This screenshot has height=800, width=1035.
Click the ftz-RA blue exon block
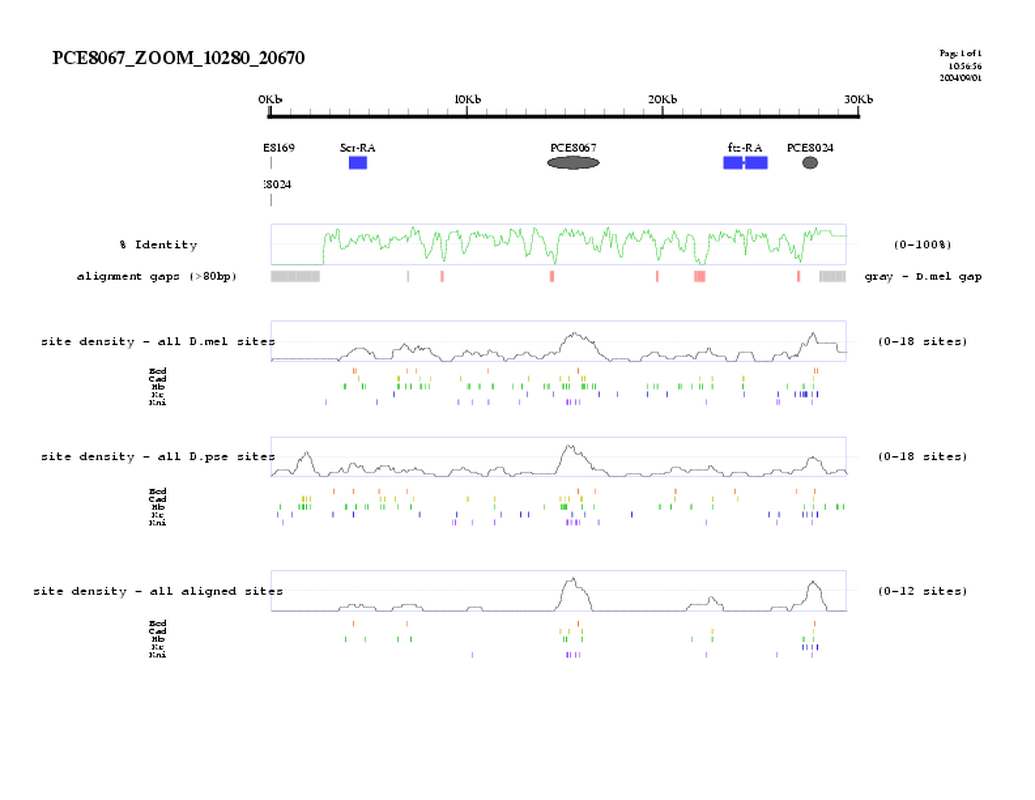(745, 163)
